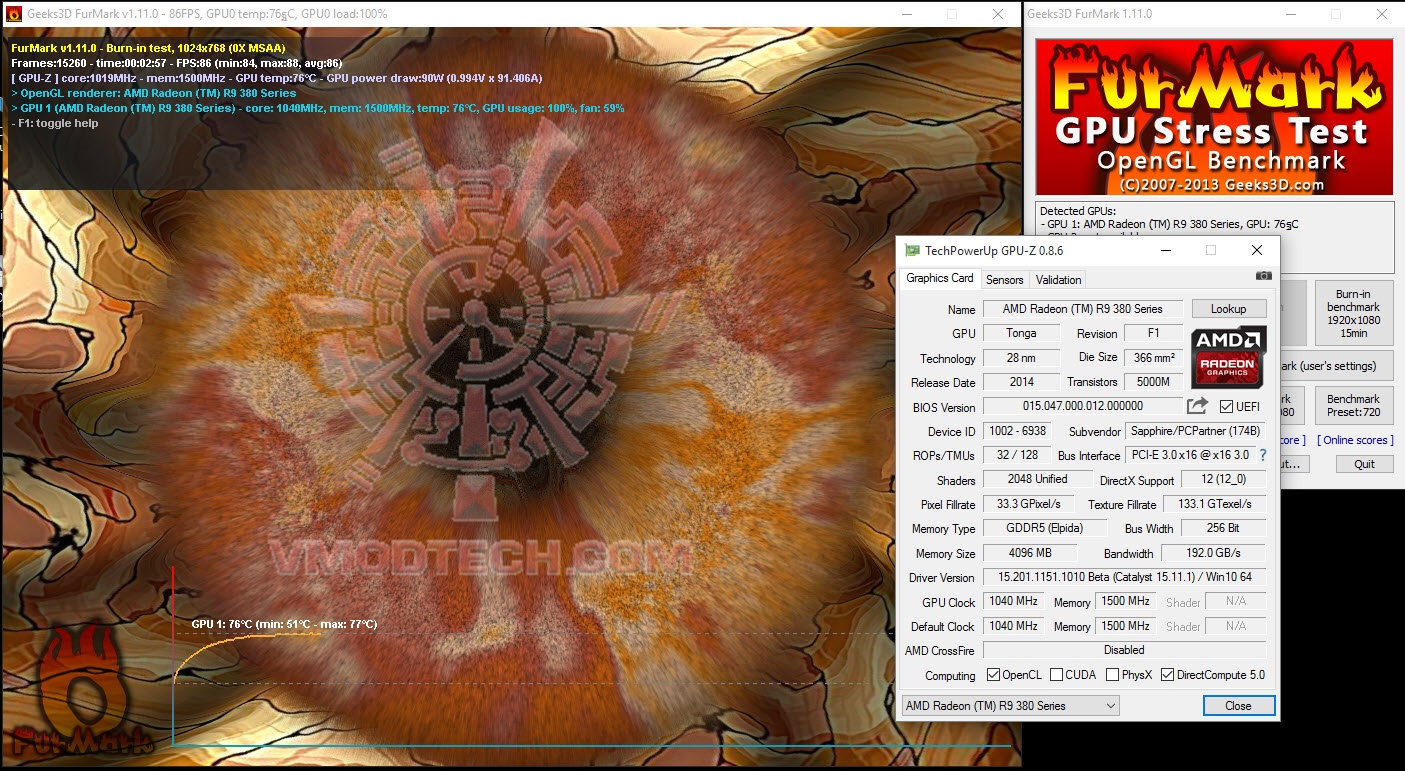1405x771 pixels.
Task: Click the 'OpenGL renderer' overlay line
Action: pos(154,93)
